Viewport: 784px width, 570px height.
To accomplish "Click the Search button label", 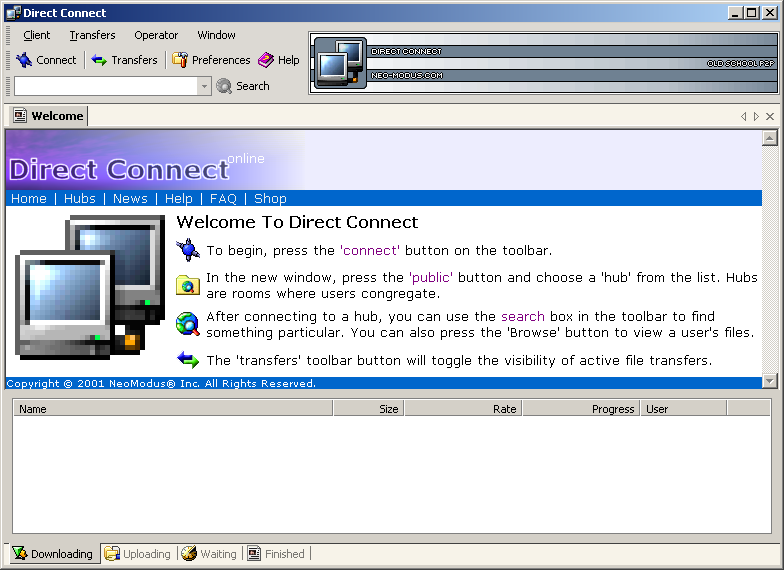I will tap(252, 86).
